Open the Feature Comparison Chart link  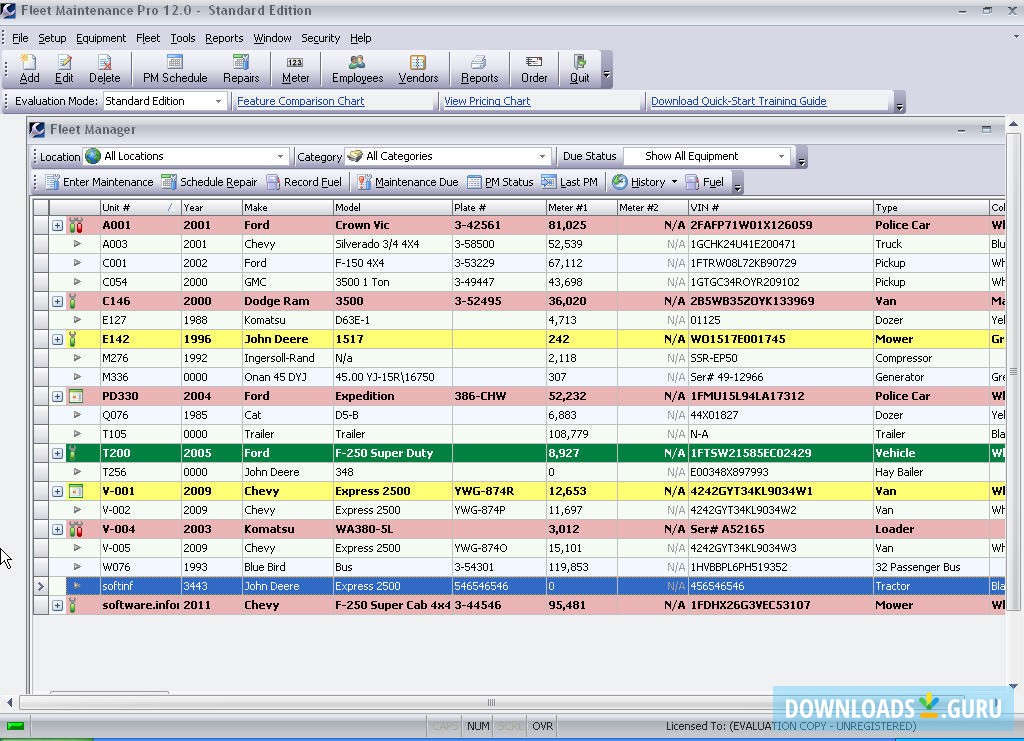tap(300, 101)
